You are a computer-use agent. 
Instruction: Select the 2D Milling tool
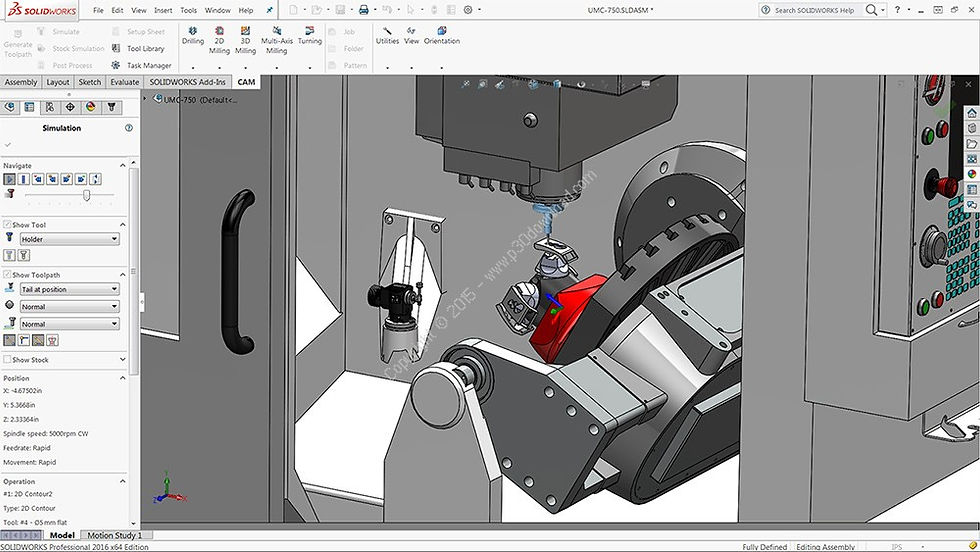(219, 40)
